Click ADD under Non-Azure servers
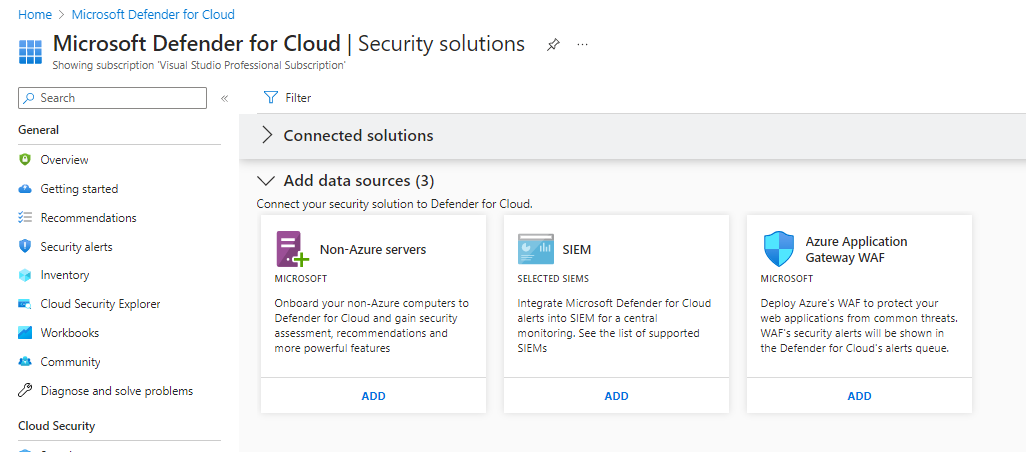 pos(373,396)
